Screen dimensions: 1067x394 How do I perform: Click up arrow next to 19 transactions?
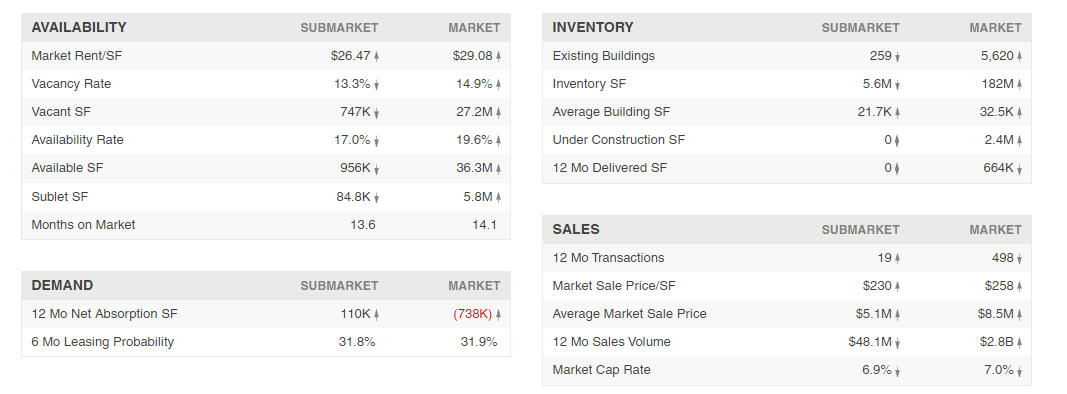[x=898, y=259]
